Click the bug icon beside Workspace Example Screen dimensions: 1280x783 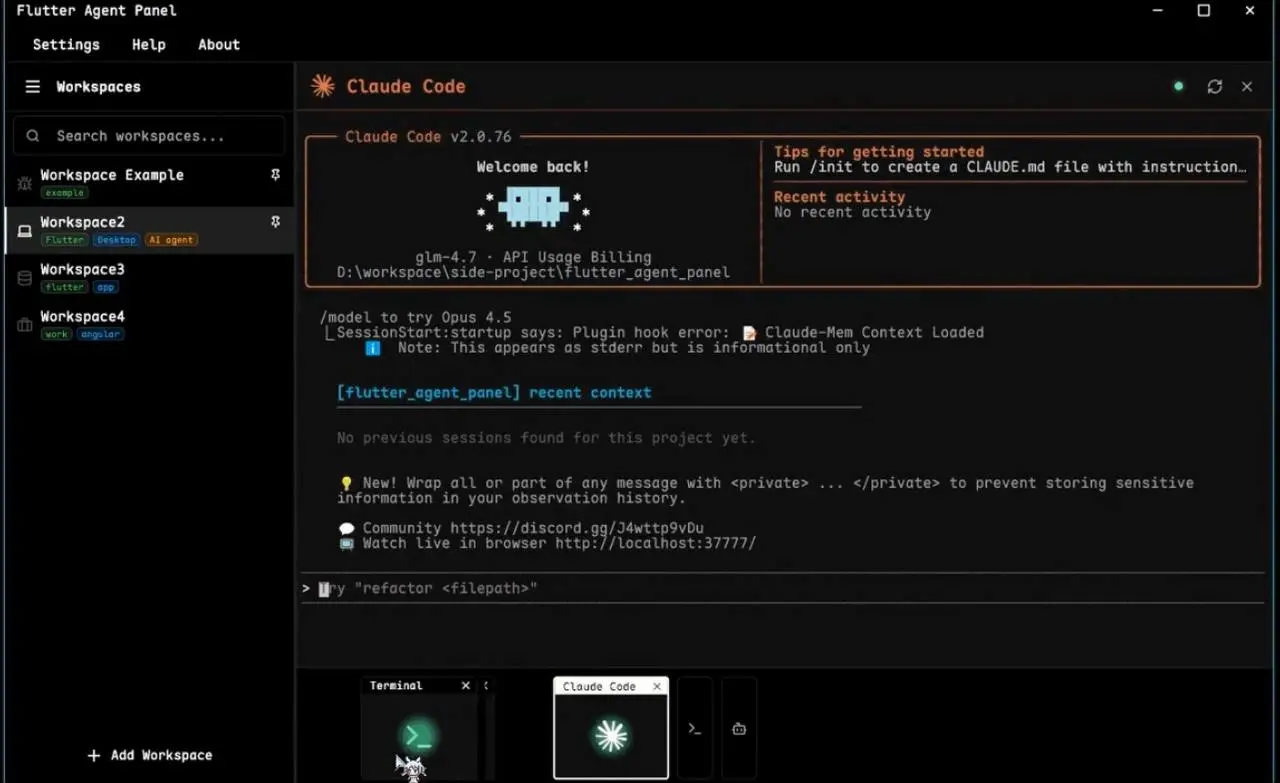25,183
